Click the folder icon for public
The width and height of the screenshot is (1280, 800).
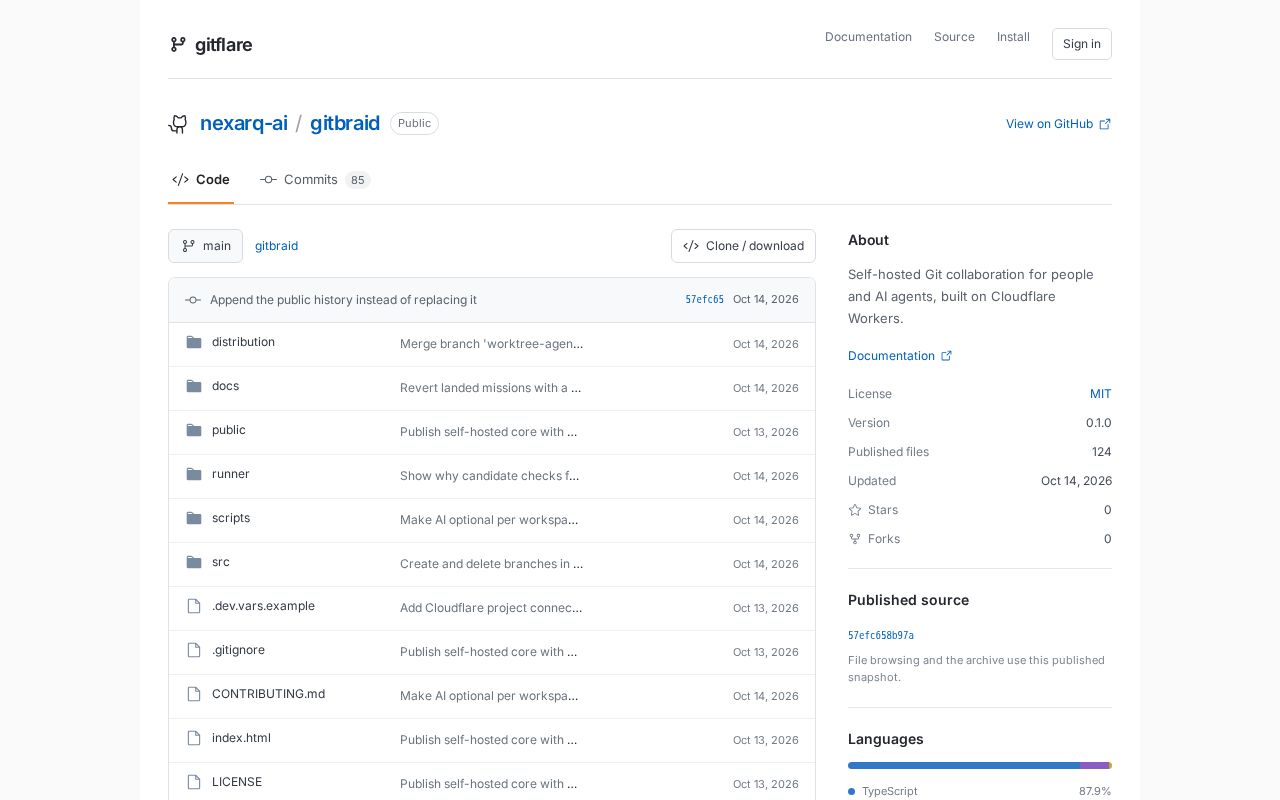[194, 430]
